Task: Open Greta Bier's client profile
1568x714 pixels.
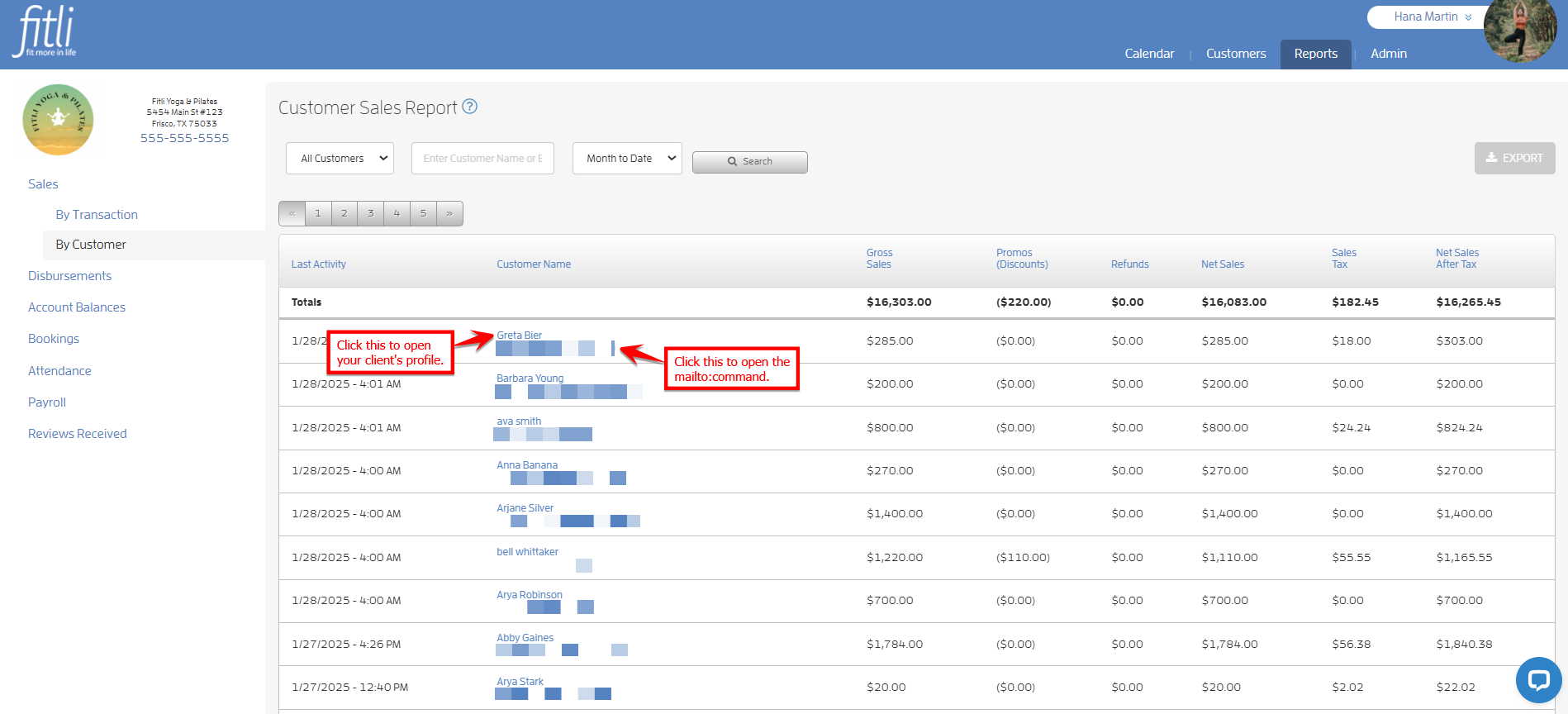Action: (x=519, y=336)
